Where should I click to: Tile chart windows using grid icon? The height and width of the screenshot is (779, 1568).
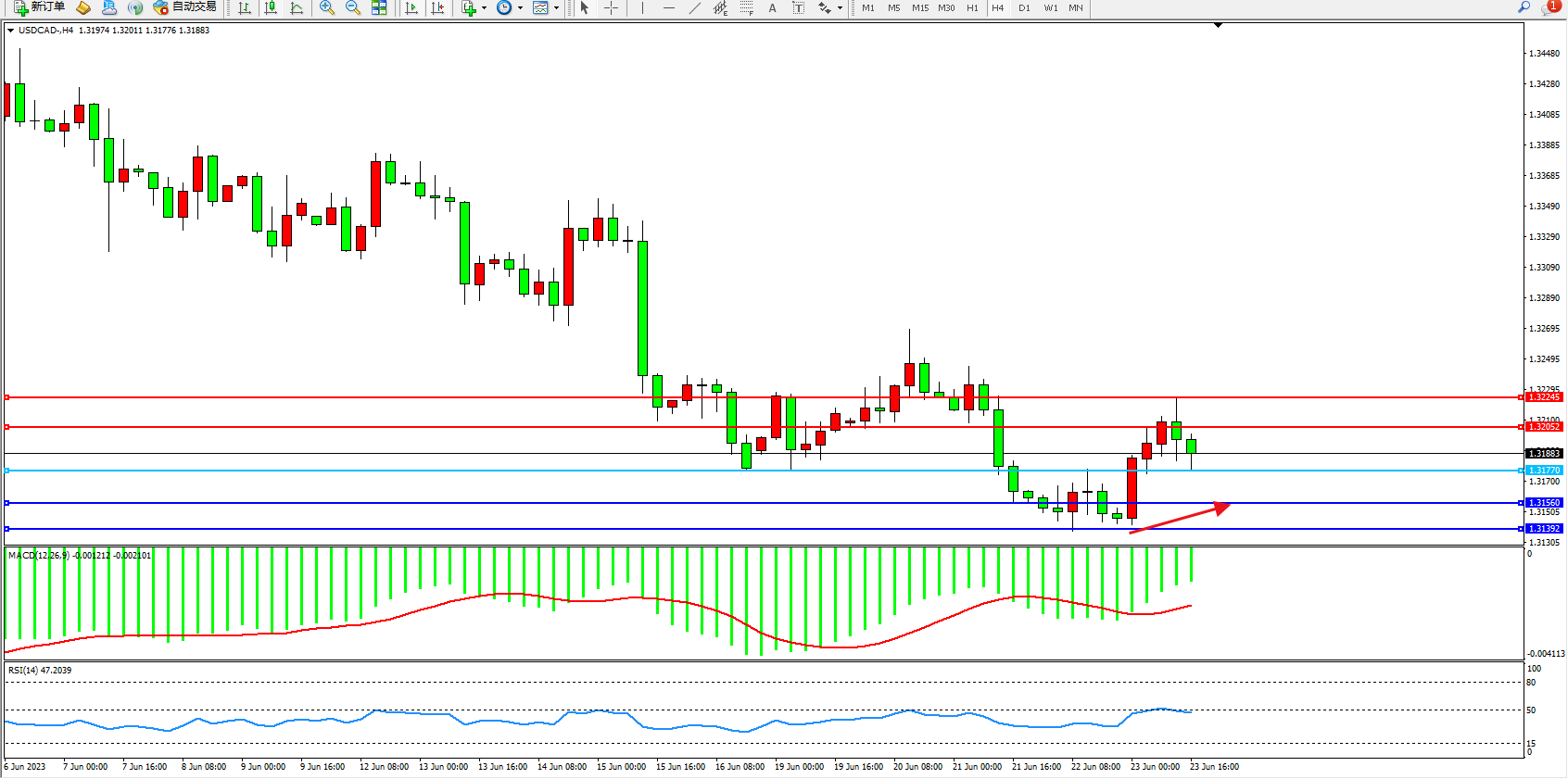(379, 7)
